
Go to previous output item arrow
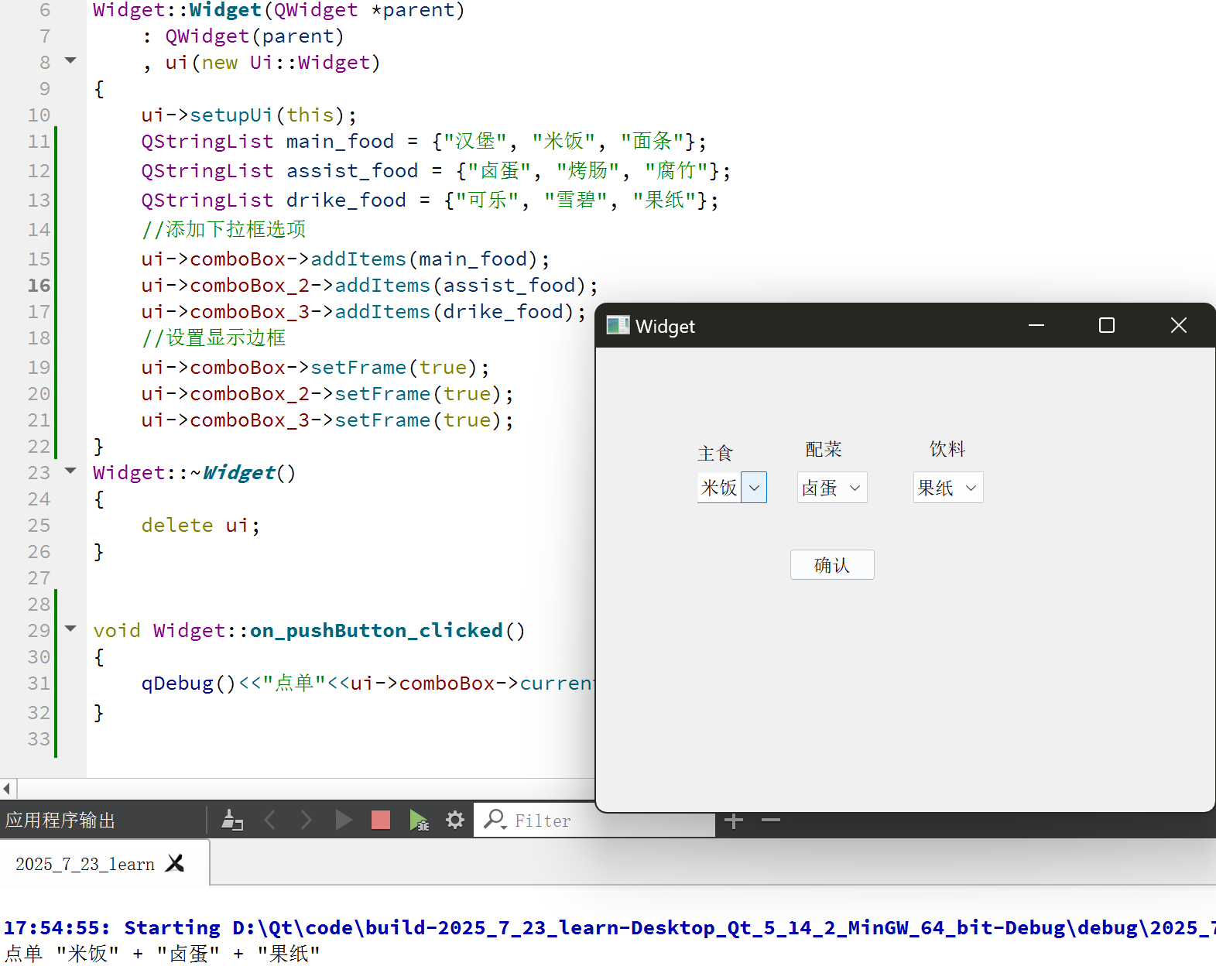tap(270, 820)
